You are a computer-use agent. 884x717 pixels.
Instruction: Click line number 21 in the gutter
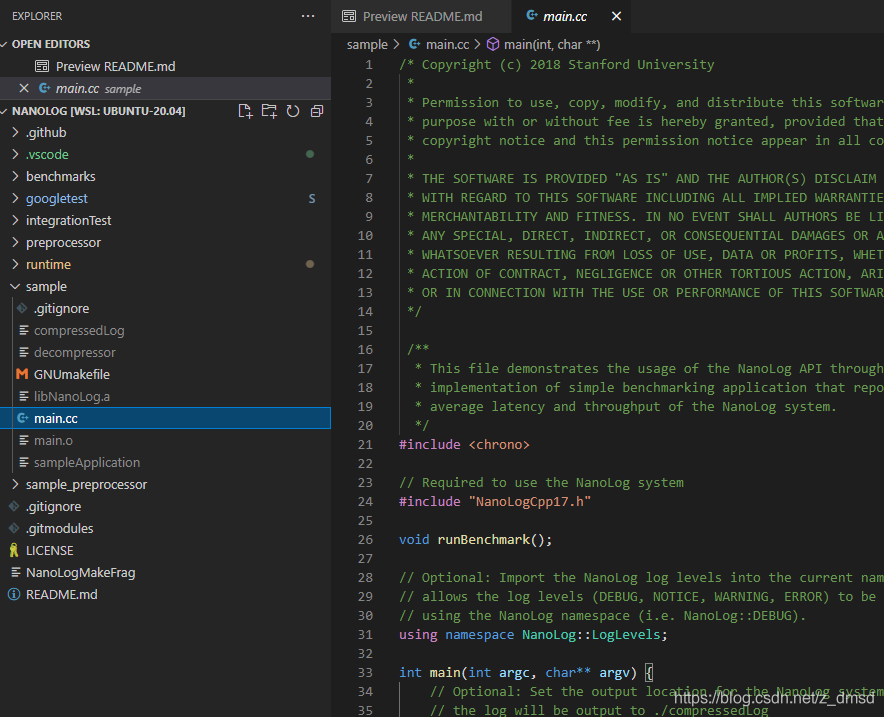pos(365,445)
